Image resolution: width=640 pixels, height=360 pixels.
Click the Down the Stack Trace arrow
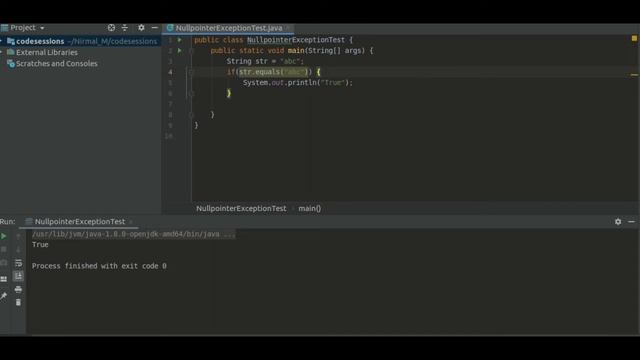pyautogui.click(x=18, y=249)
